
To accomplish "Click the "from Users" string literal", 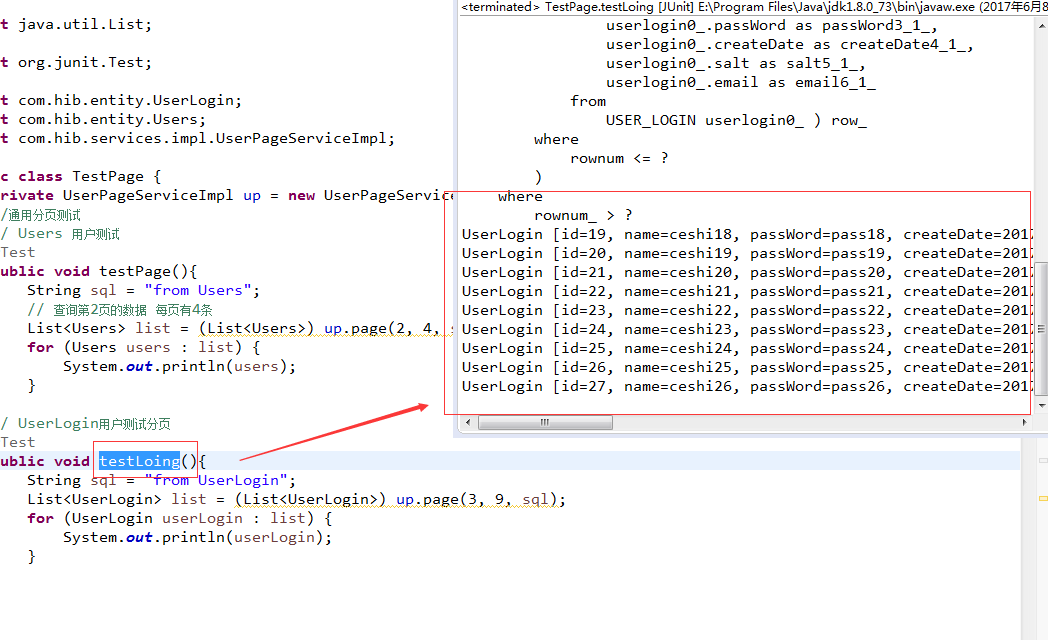I will pyautogui.click(x=198, y=291).
